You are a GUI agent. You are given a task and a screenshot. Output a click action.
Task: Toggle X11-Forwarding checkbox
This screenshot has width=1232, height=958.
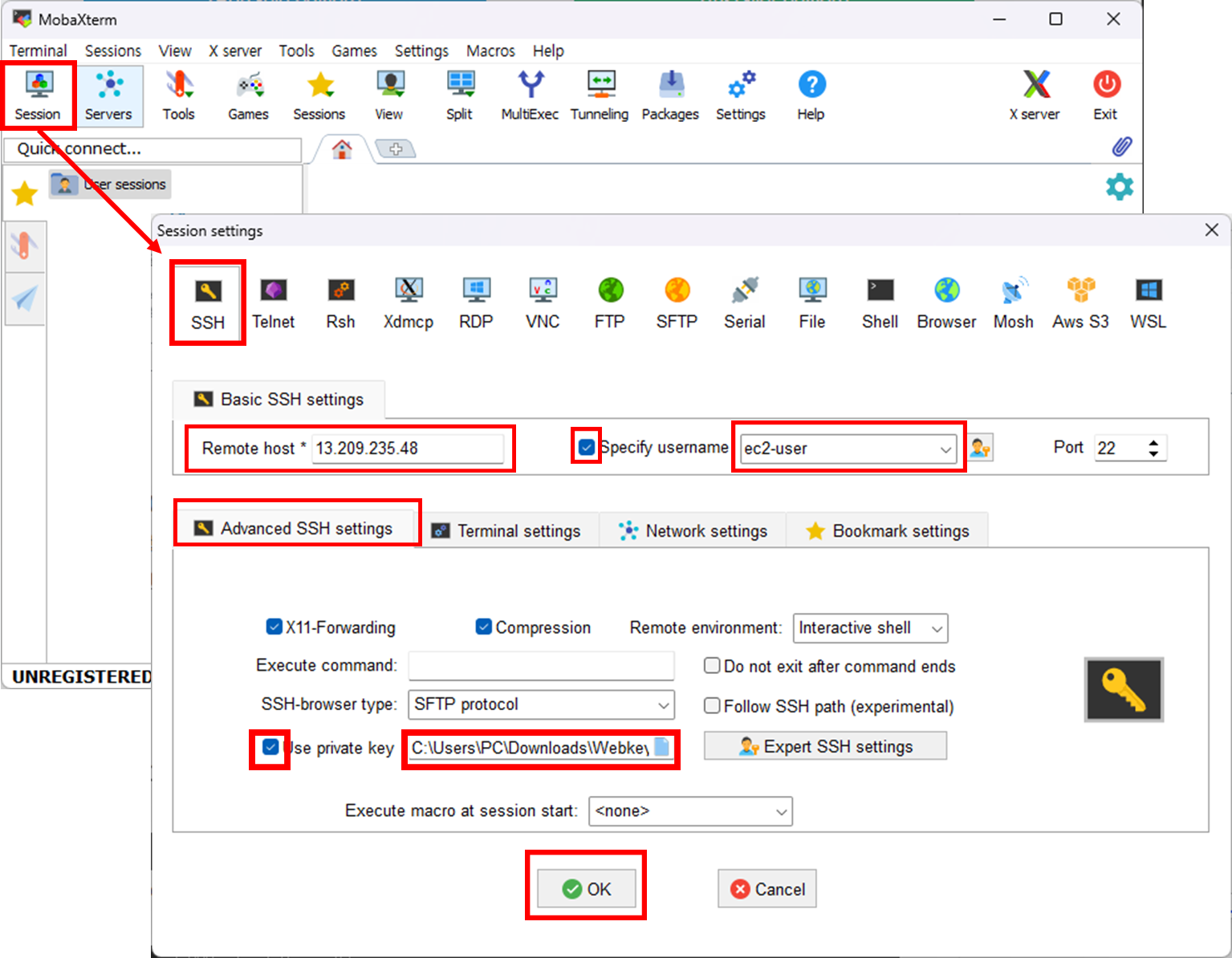[274, 626]
